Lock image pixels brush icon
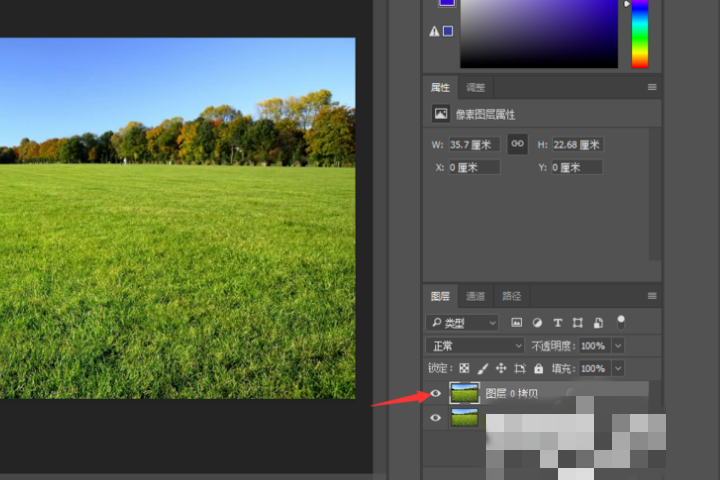This screenshot has height=480, width=720. tap(483, 368)
